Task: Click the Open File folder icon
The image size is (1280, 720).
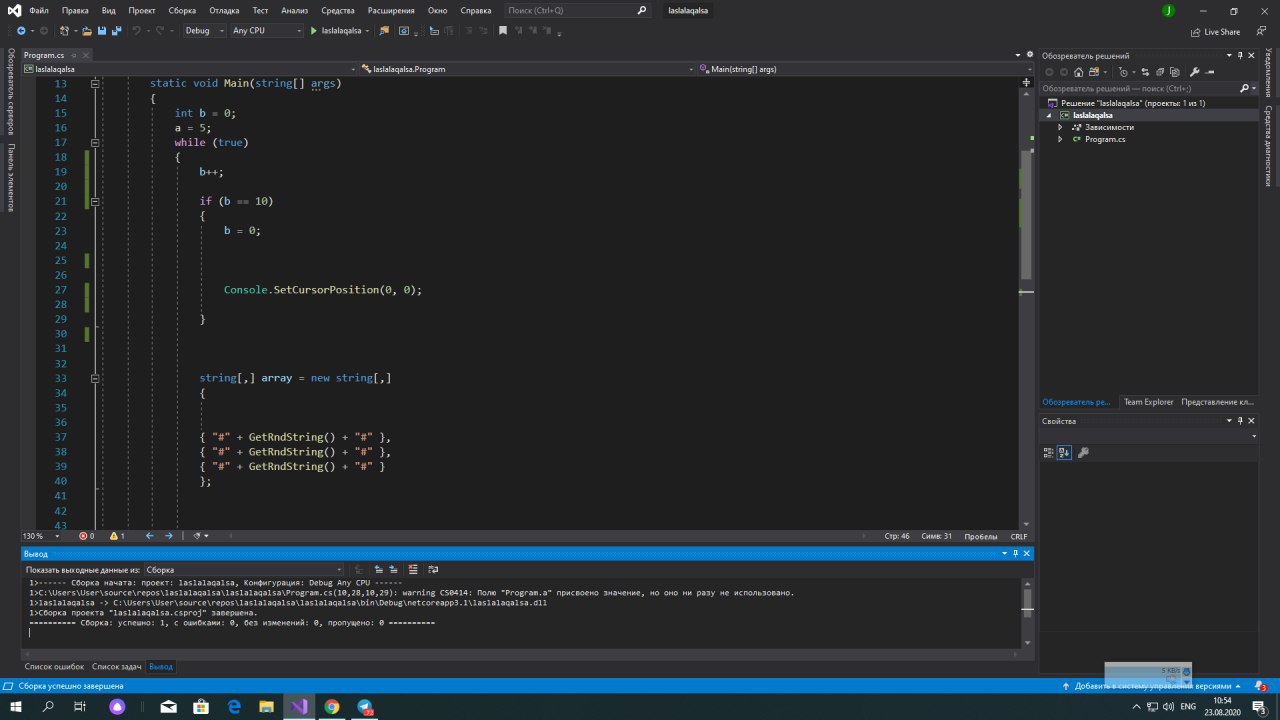Action: (88, 31)
